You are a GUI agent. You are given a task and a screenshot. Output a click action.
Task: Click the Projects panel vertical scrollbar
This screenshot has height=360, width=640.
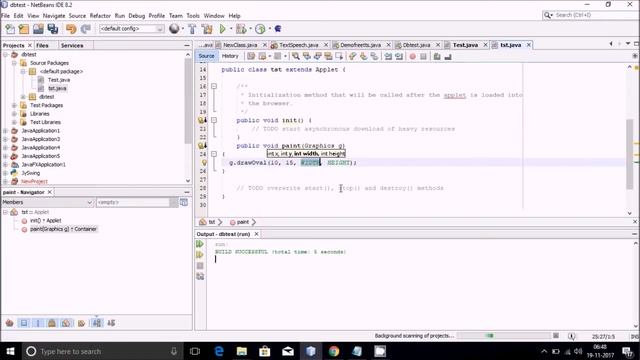(188, 101)
